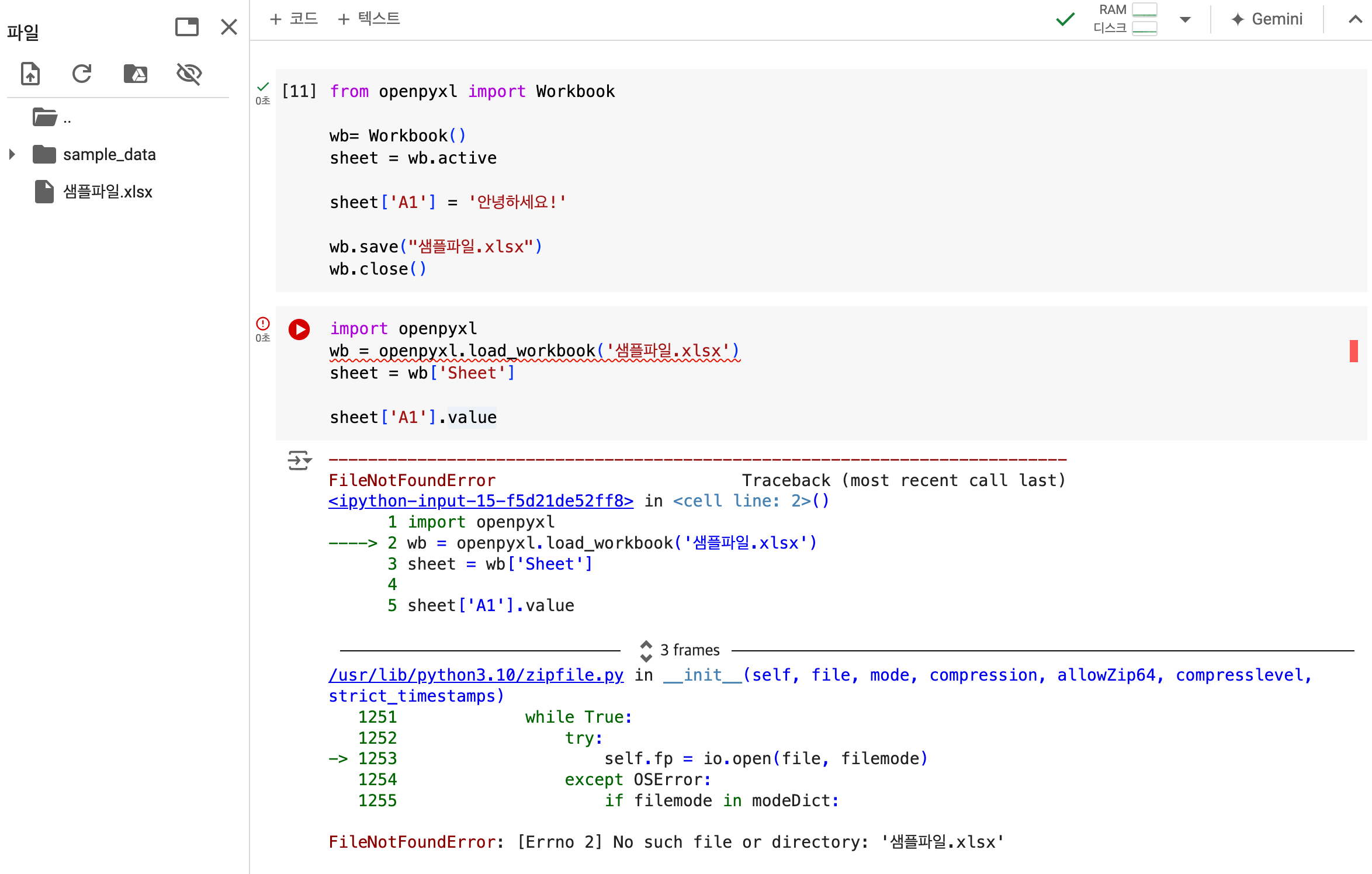The width and height of the screenshot is (1372, 874).
Task: Click the [11] execution count of first cell
Action: (299, 92)
